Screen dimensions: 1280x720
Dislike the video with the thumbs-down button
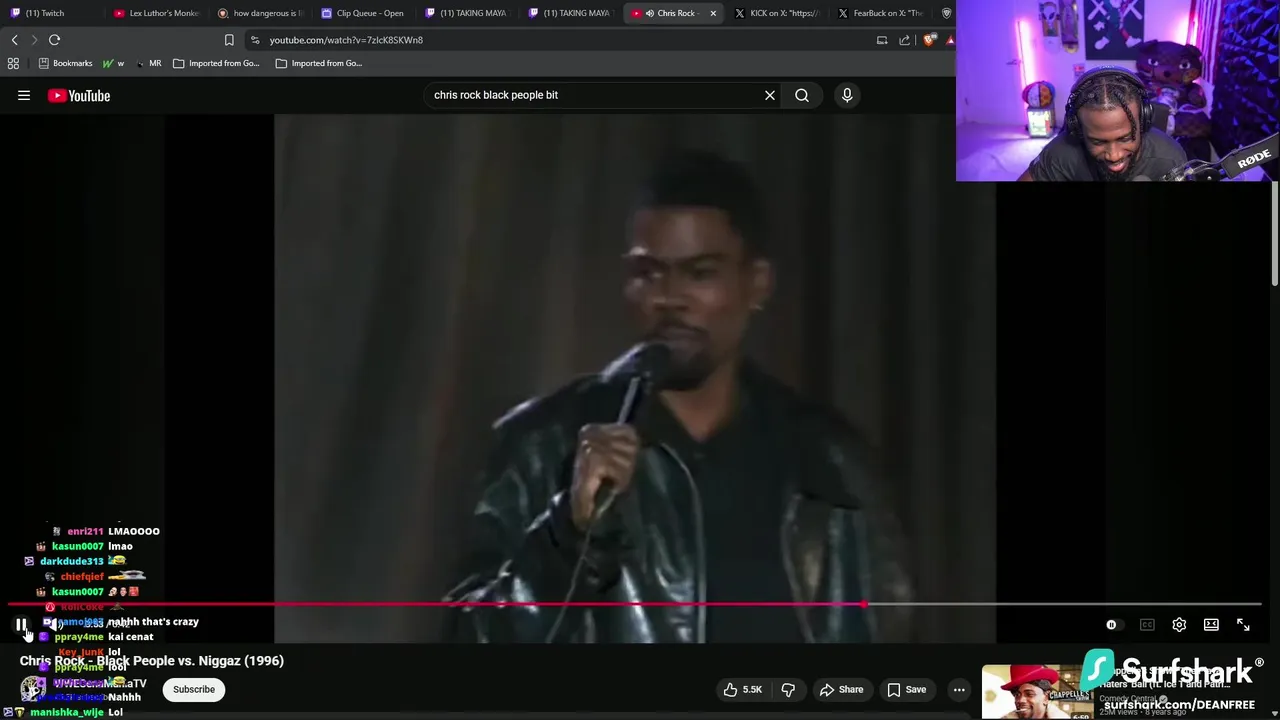click(788, 689)
